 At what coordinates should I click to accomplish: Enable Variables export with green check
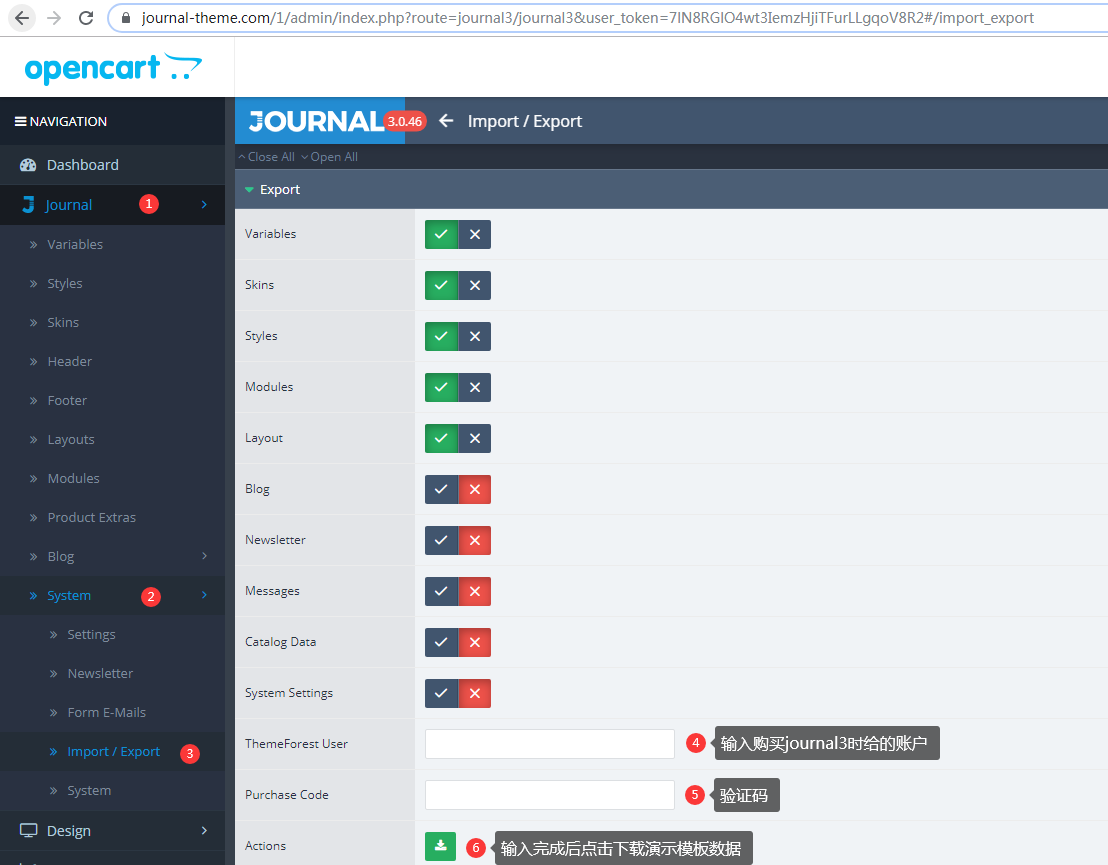point(441,235)
